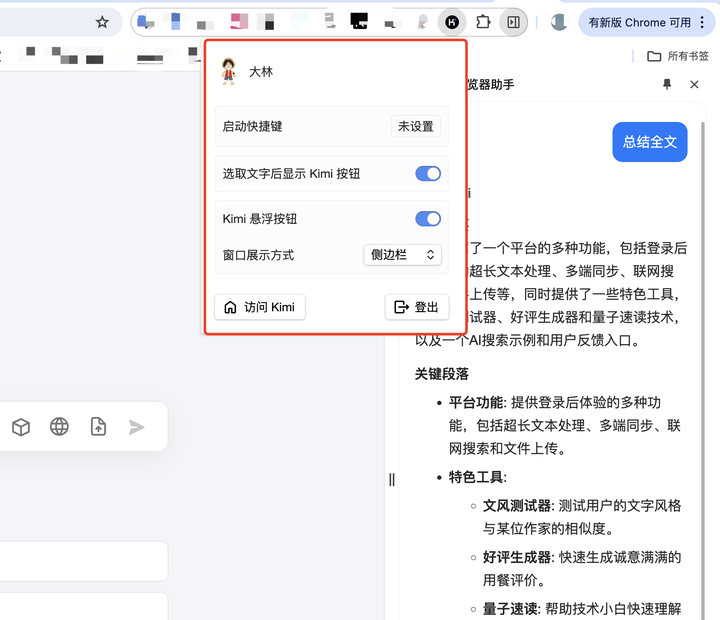
Task: Click the file upload icon
Action: [x=98, y=427]
